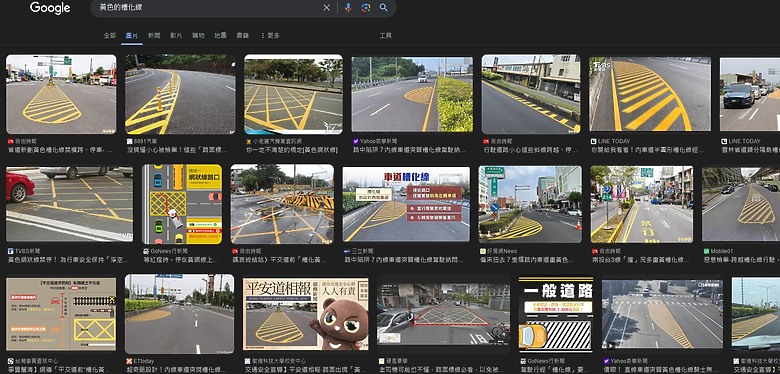Image resolution: width=780 pixels, height=374 pixels.
Task: Switch to the 全部 tab
Action: (109, 36)
